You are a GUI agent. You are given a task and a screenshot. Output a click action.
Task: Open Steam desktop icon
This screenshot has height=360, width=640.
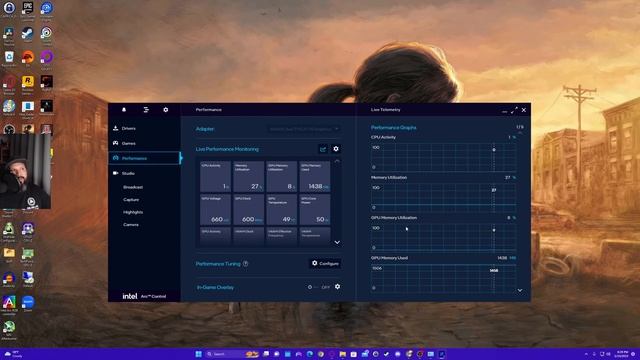27,34
